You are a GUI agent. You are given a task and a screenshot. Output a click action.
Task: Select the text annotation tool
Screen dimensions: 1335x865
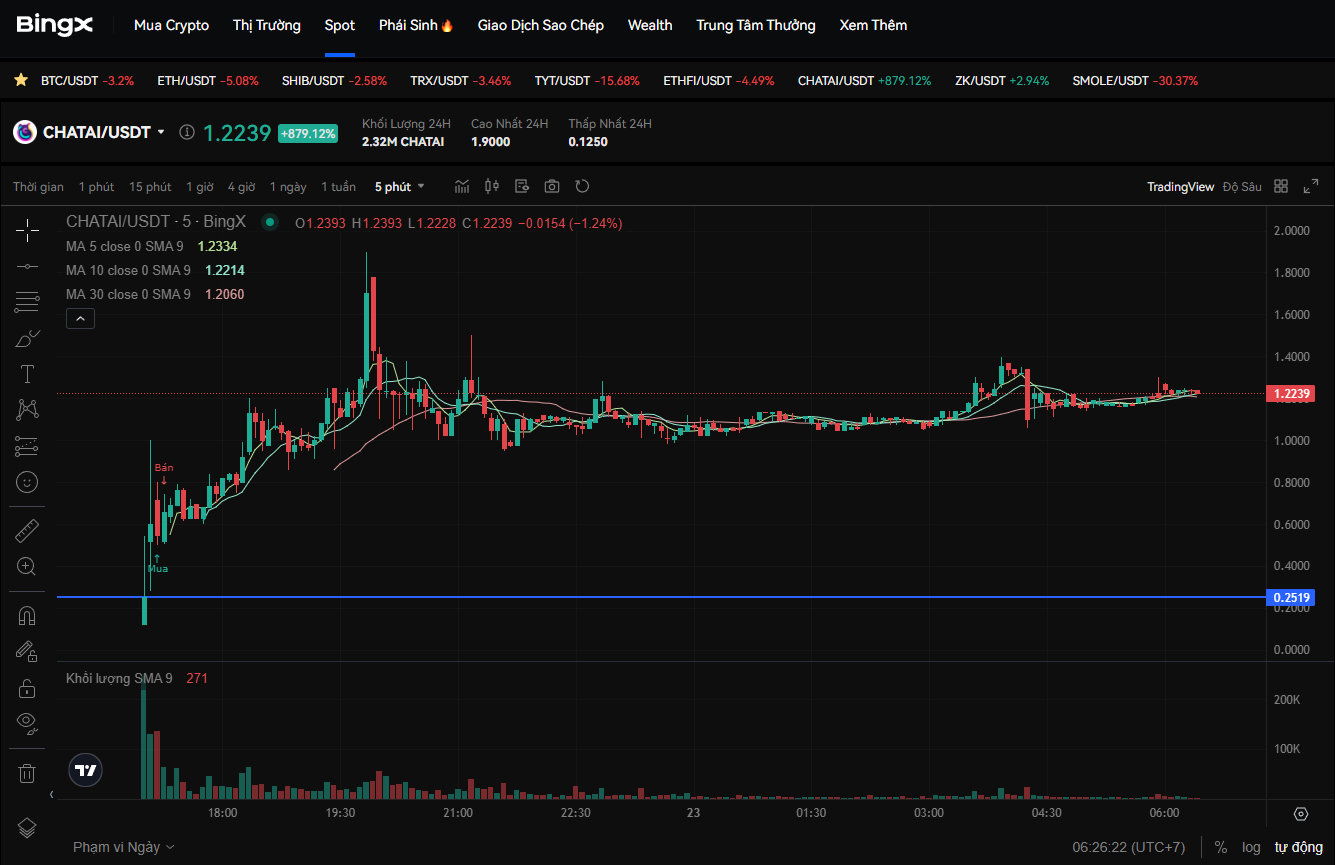pos(27,374)
